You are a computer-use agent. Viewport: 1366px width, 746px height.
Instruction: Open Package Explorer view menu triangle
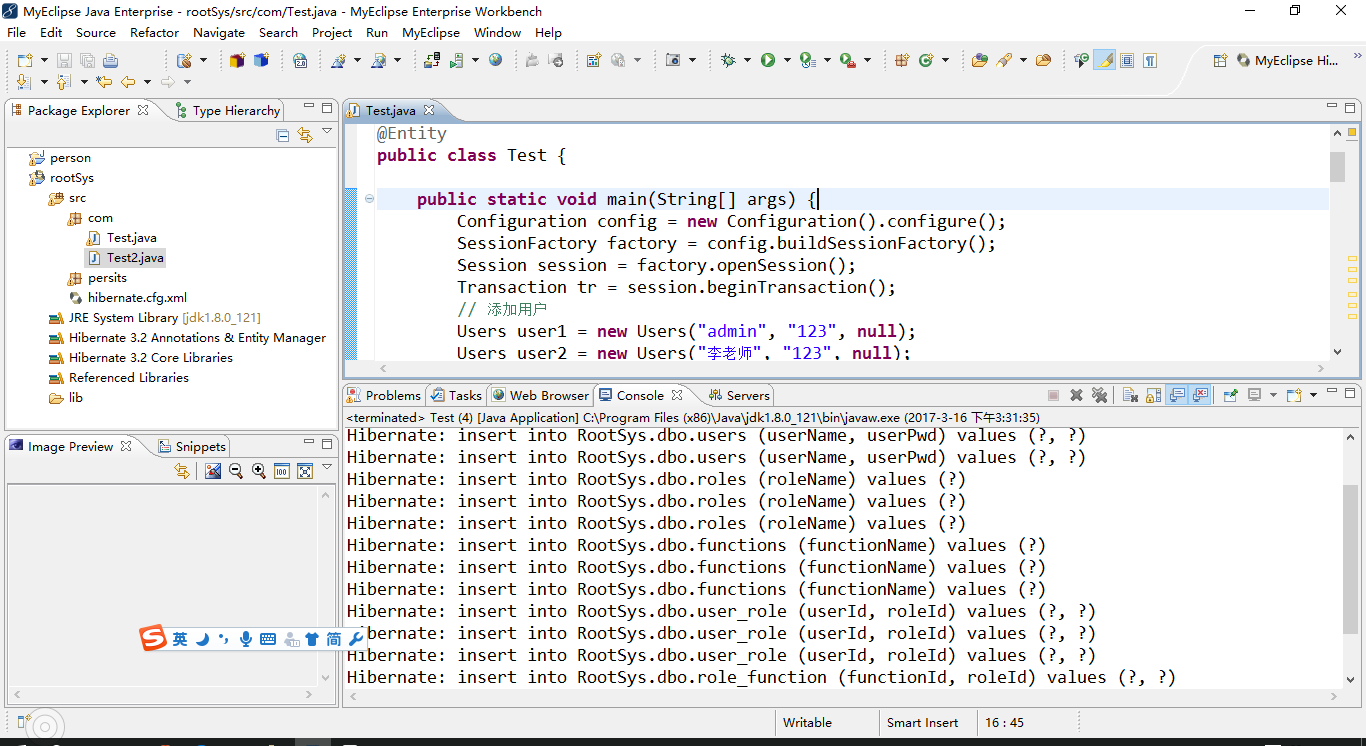pos(327,133)
